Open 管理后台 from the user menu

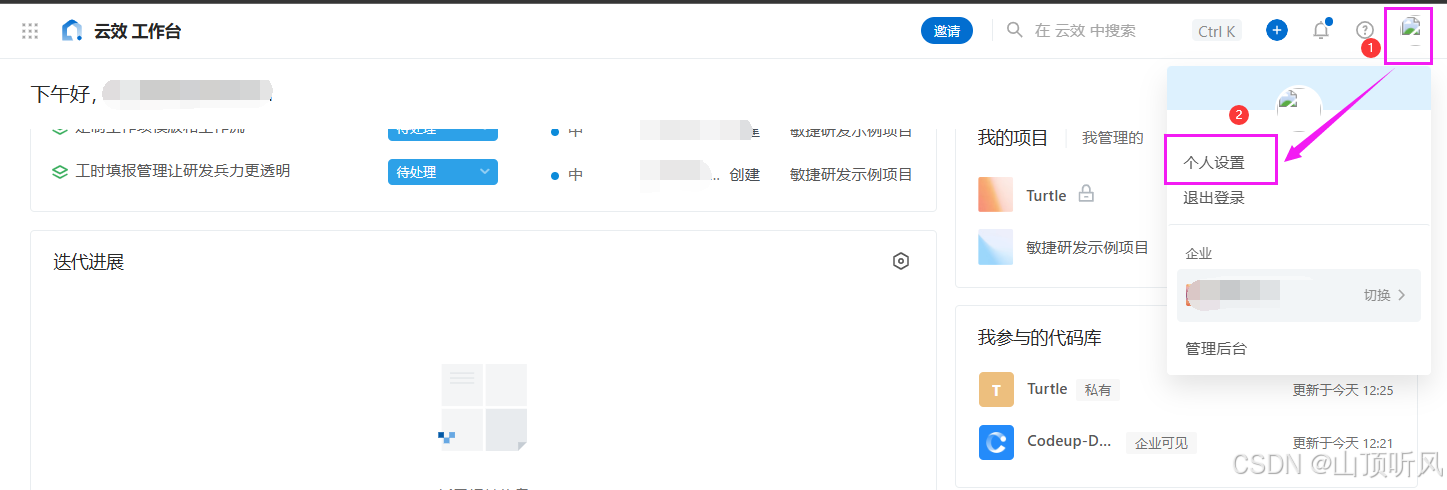tap(1216, 348)
